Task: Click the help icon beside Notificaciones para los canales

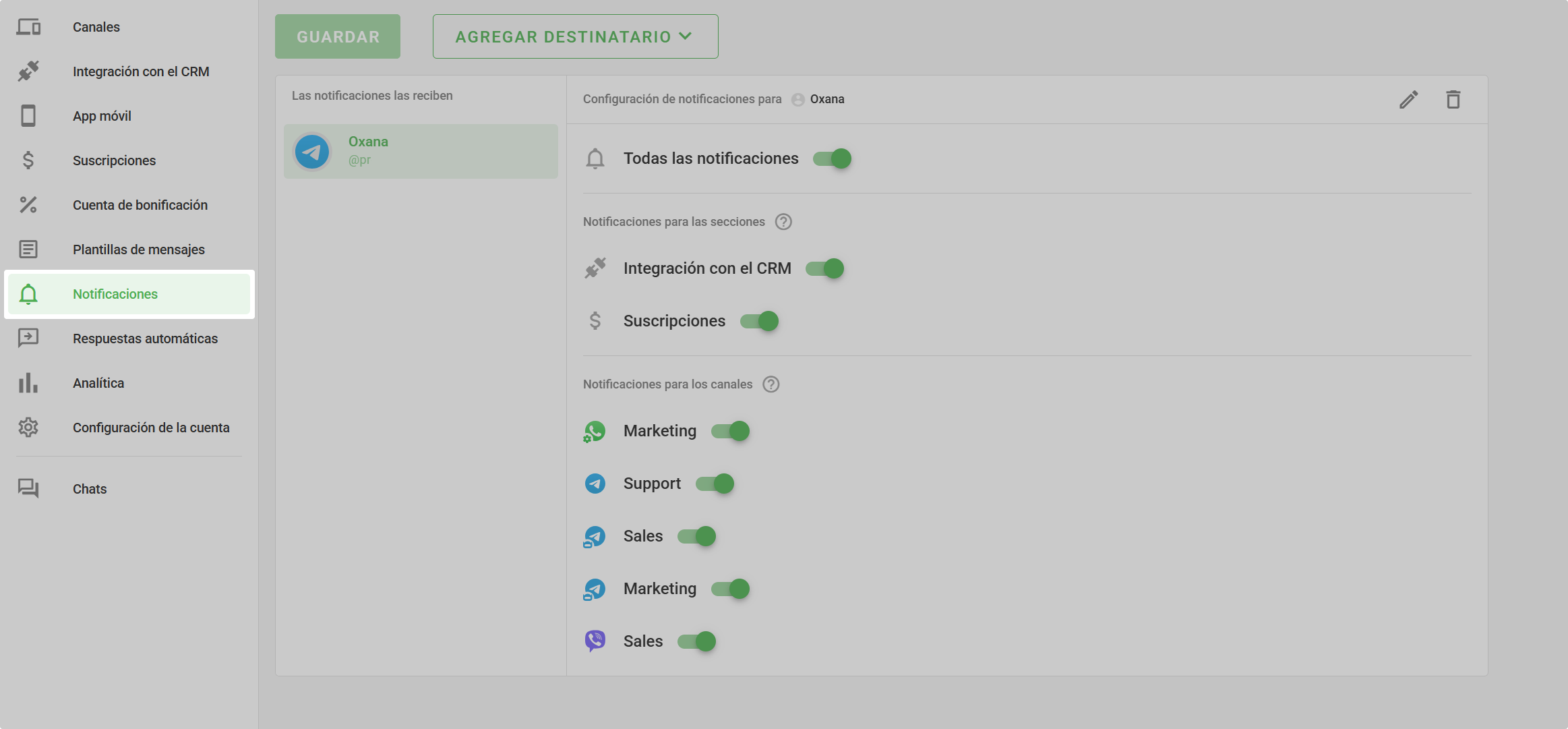Action: tap(771, 384)
